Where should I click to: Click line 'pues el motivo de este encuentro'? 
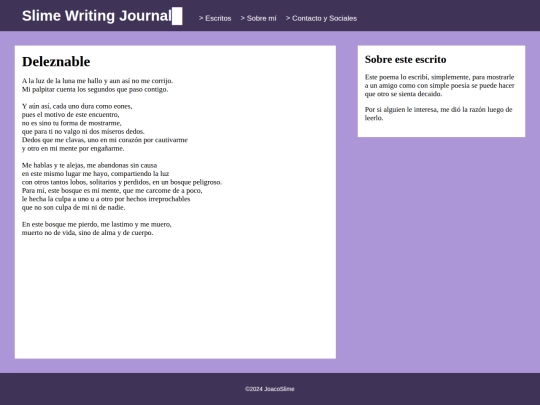click(71, 114)
